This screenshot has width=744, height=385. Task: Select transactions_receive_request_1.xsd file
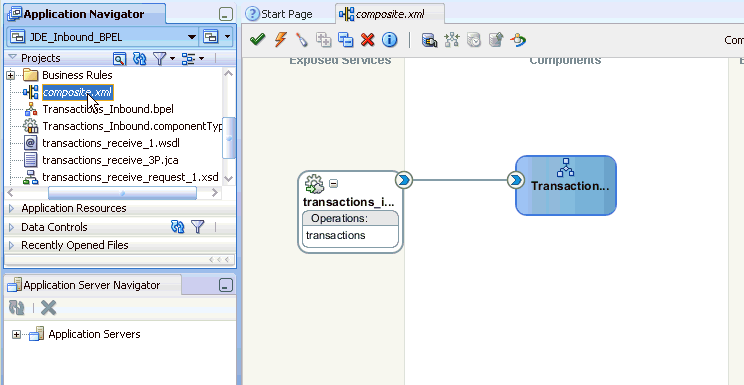click(x=130, y=178)
